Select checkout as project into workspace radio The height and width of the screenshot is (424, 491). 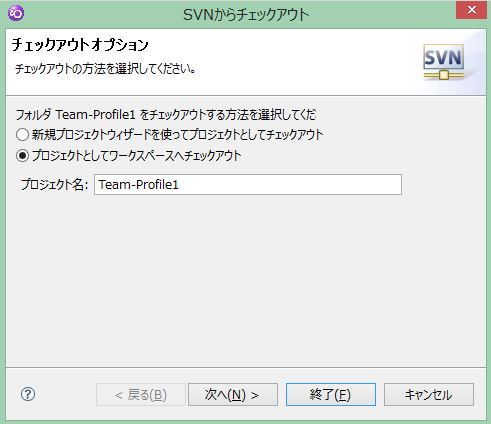[22, 156]
